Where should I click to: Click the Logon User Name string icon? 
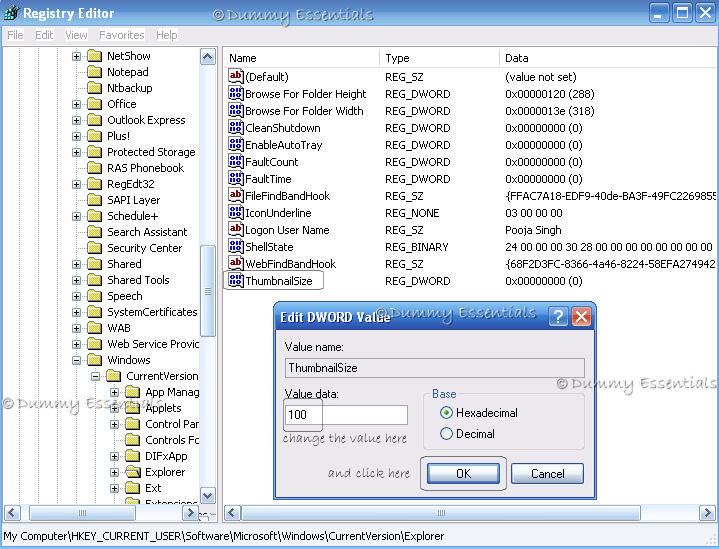(x=236, y=229)
